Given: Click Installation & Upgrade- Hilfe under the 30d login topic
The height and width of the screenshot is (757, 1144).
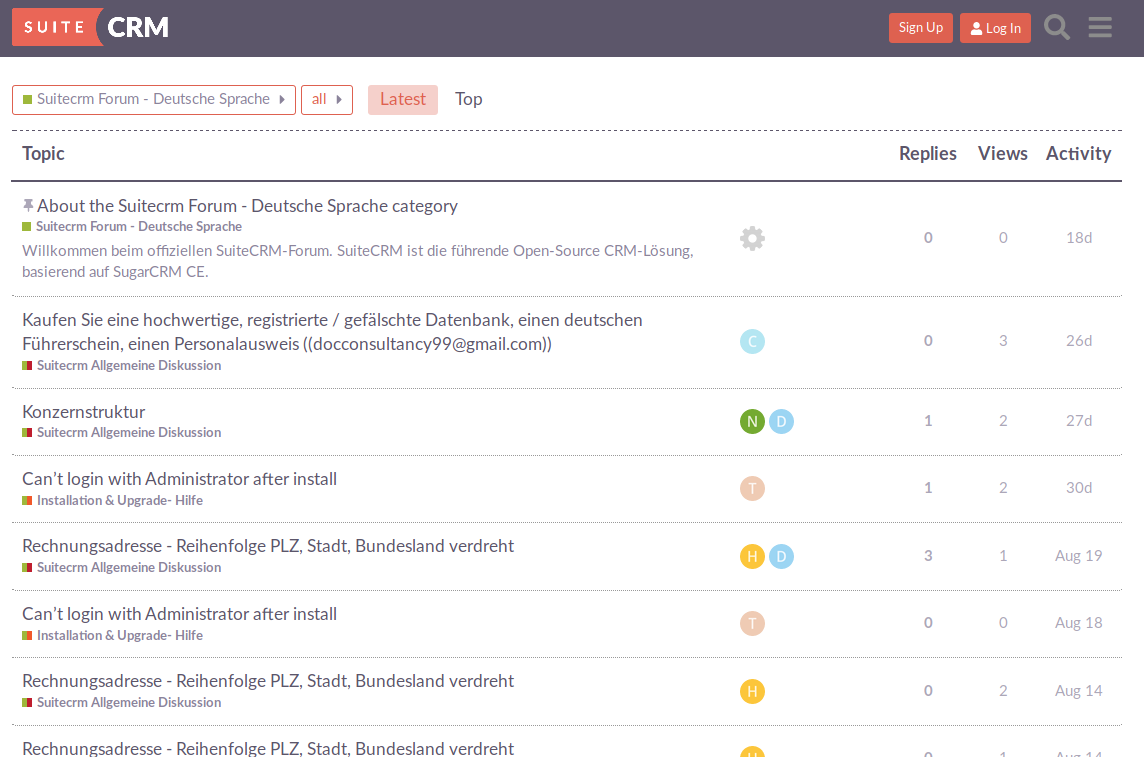Looking at the screenshot, I should [112, 500].
